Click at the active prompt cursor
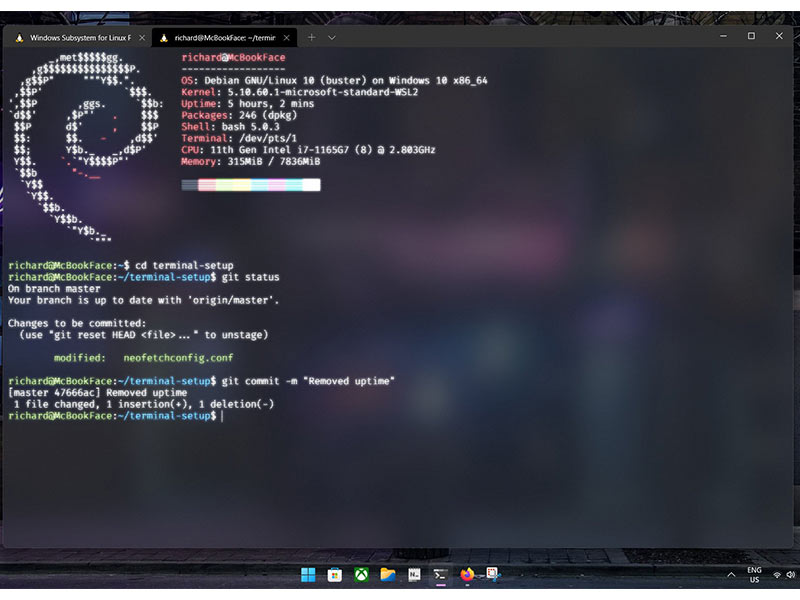800x600 pixels. point(222,416)
